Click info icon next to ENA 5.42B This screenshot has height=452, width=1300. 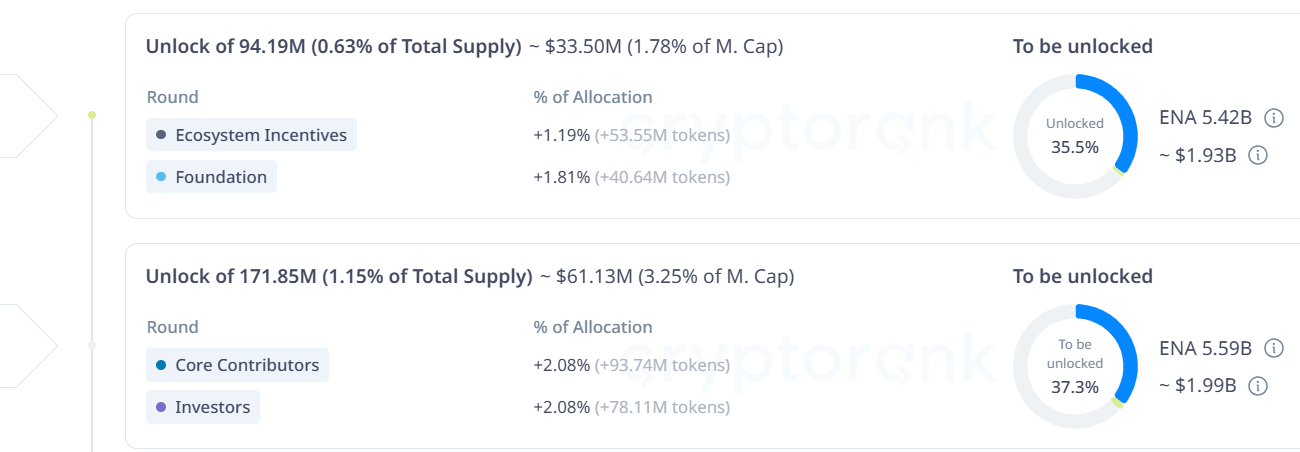(1274, 118)
